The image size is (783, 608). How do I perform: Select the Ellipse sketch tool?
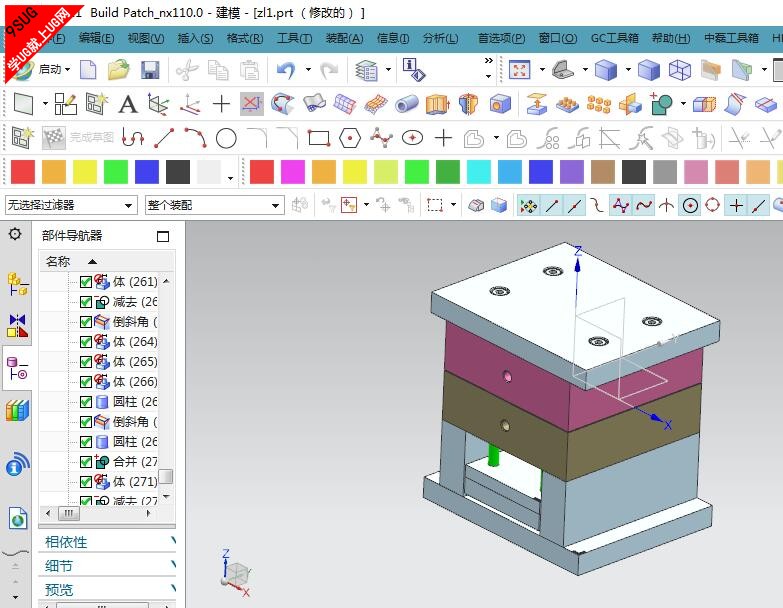point(412,138)
